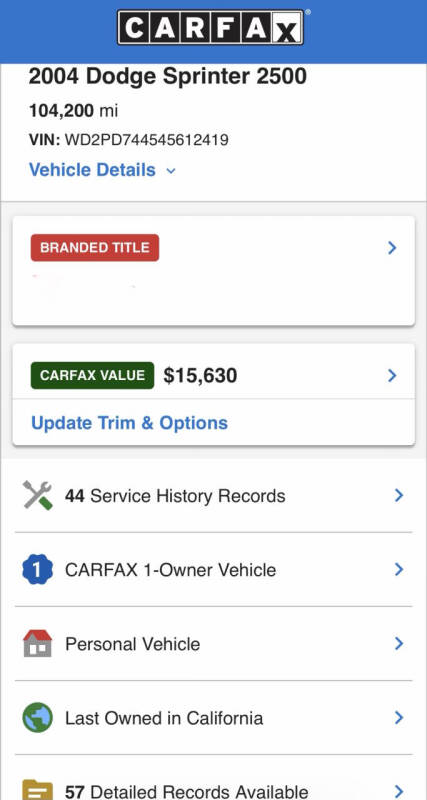
Task: Click Update Trim & Options link
Action: [x=130, y=423]
